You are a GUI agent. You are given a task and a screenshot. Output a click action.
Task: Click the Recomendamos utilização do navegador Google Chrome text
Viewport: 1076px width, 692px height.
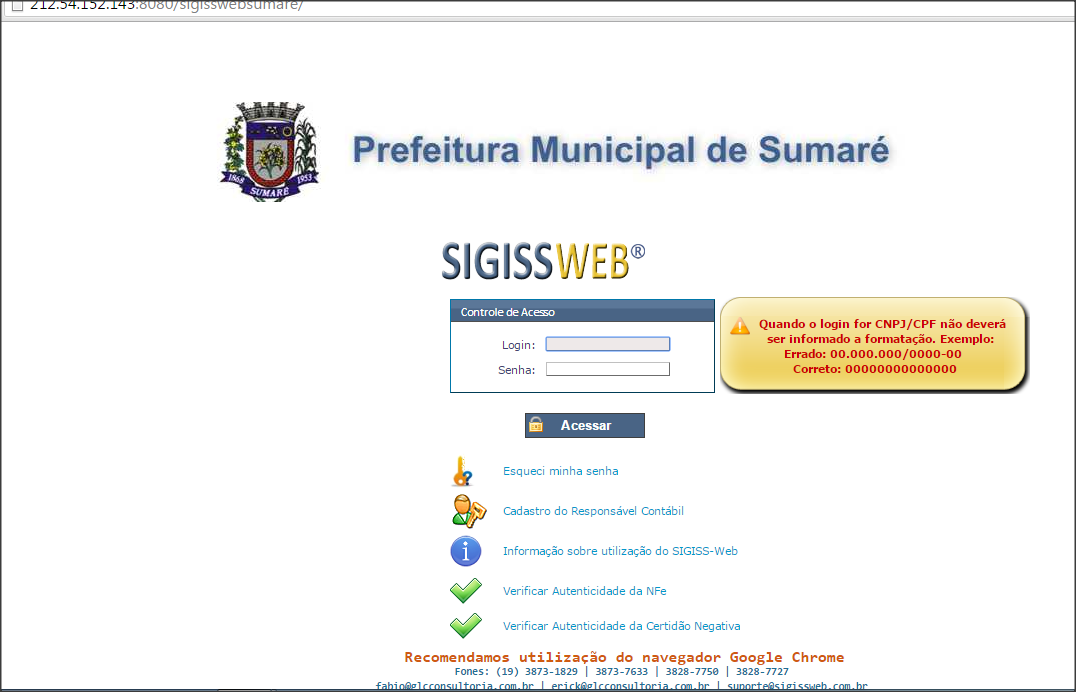[624, 657]
